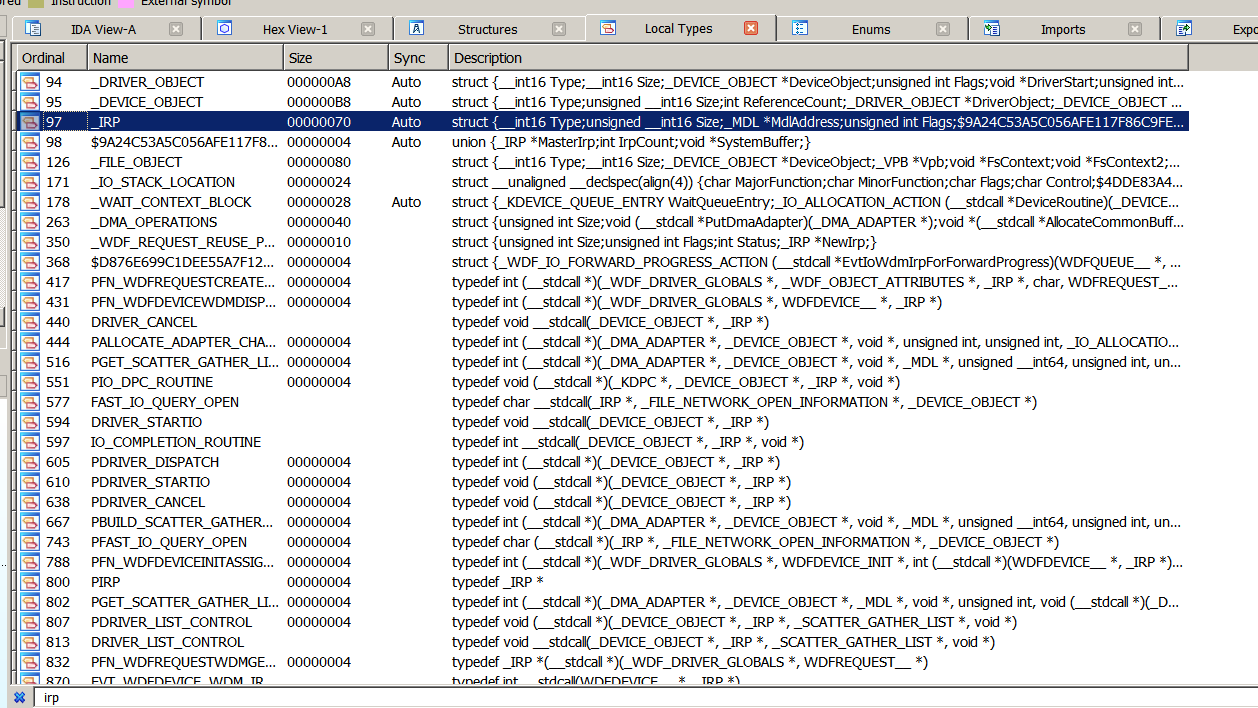Viewport: 1258px width, 708px height.
Task: Click the Imports tab icon
Action: pos(991,29)
